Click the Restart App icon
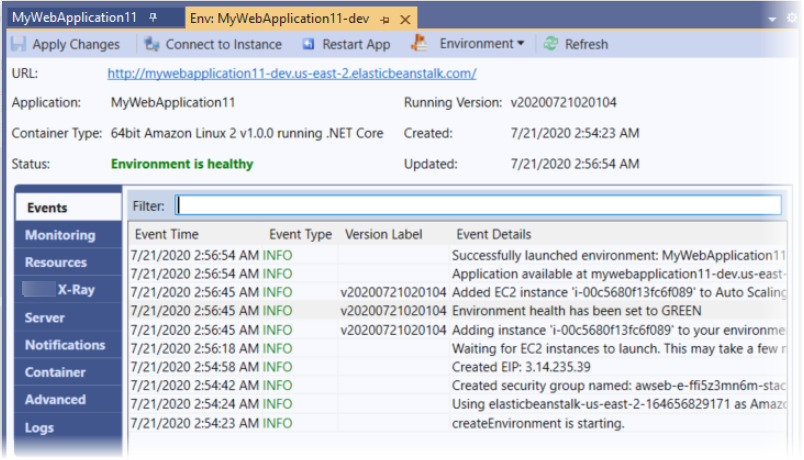This screenshot has width=804, height=460. [x=308, y=44]
